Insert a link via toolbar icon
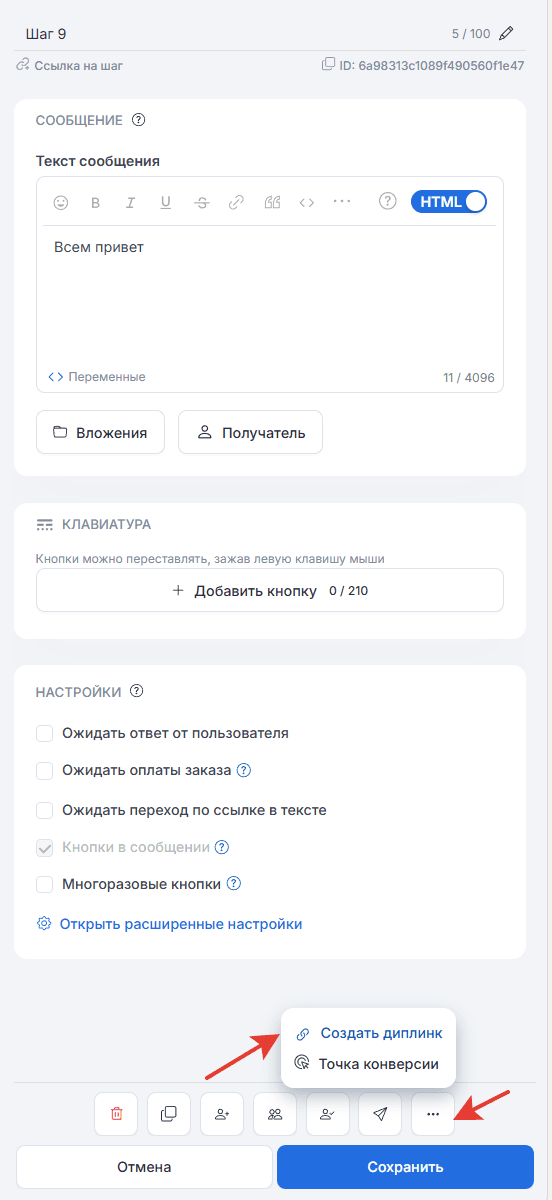Screen dimensions: 552x1200 coord(236,202)
